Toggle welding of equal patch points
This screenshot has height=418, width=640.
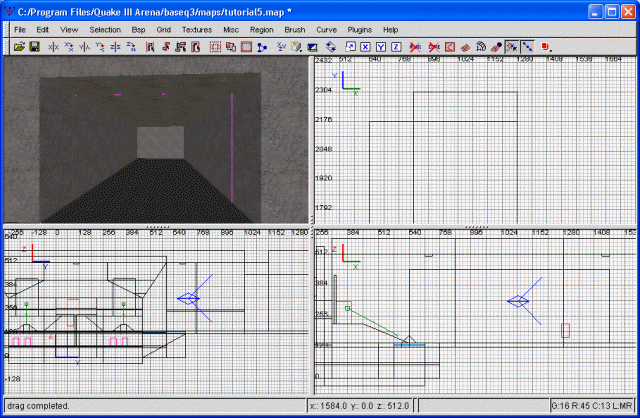[512, 47]
